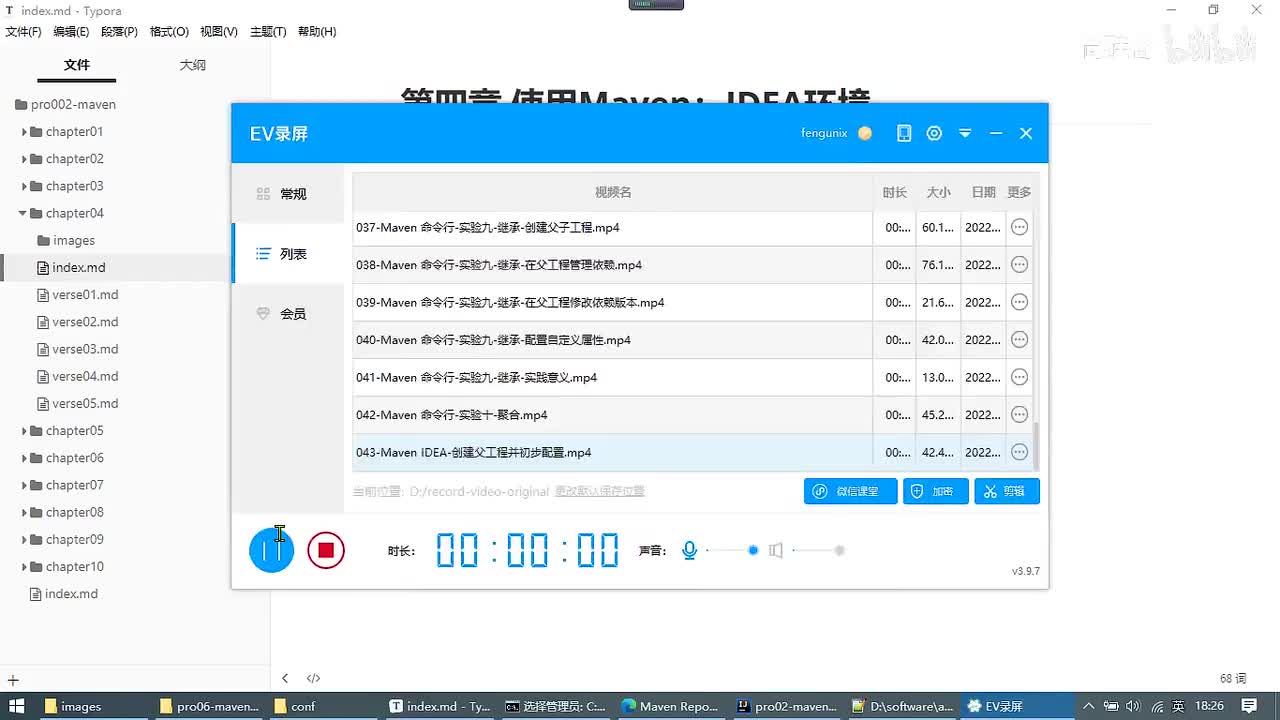Click the 视频名 column header

[x=613, y=192]
